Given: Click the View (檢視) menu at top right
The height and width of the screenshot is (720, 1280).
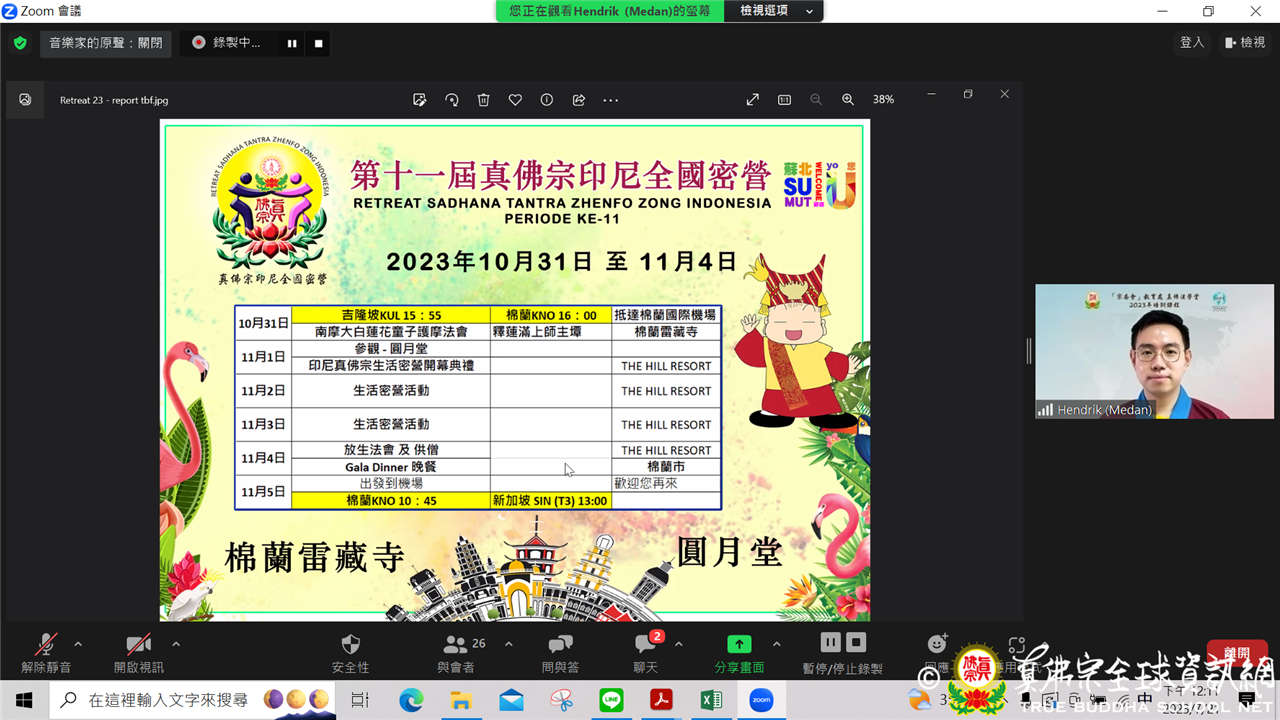Looking at the screenshot, I should coord(1244,43).
